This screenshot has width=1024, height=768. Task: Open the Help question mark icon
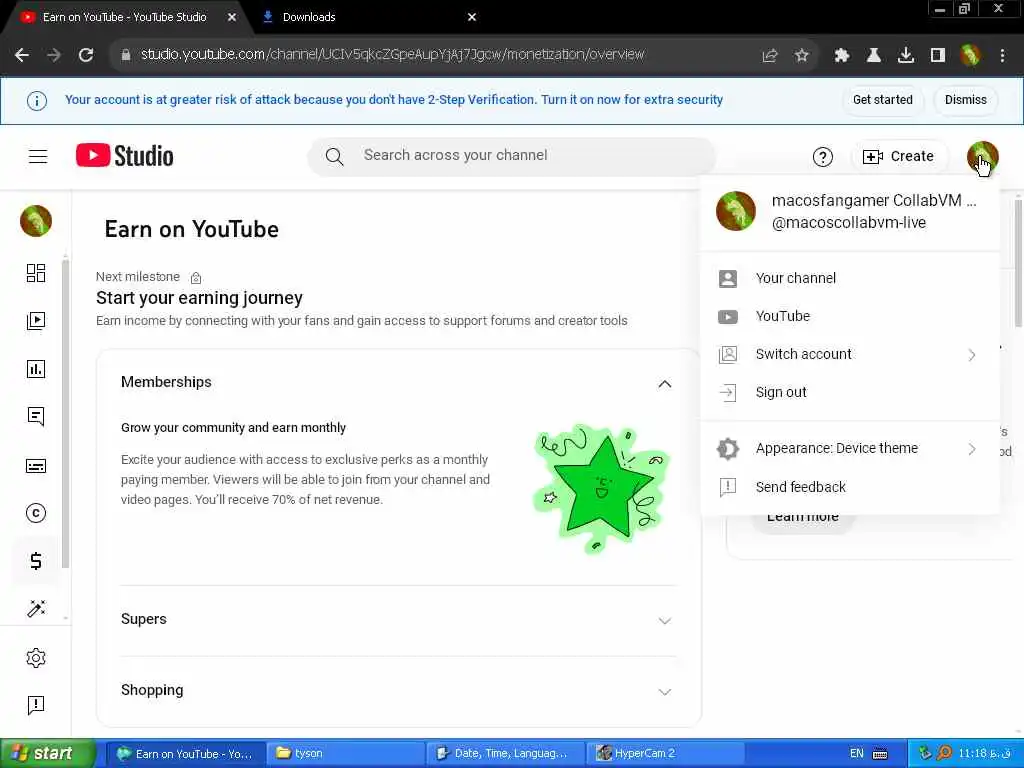coord(822,157)
